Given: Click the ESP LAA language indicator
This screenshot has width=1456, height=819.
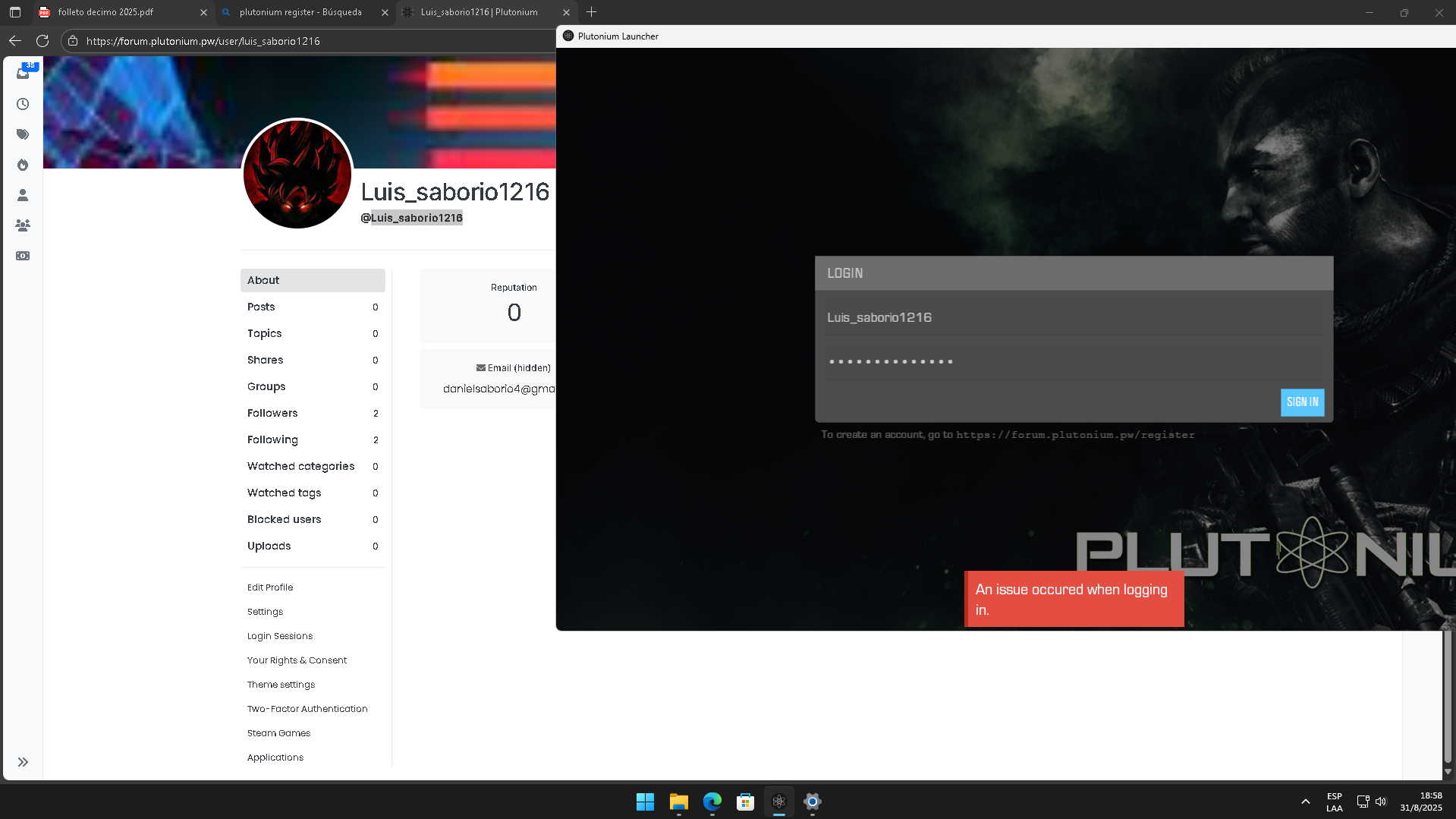Looking at the screenshot, I should [x=1335, y=802].
